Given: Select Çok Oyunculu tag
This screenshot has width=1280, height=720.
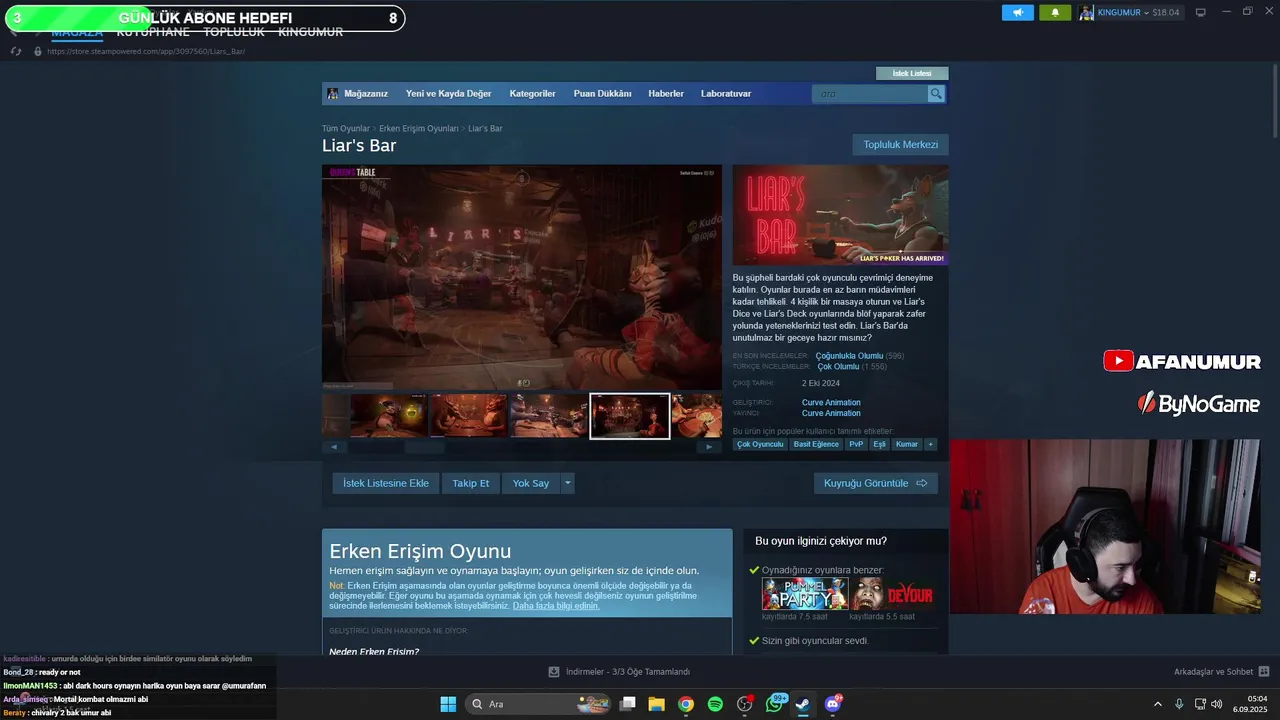Looking at the screenshot, I should tap(760, 444).
